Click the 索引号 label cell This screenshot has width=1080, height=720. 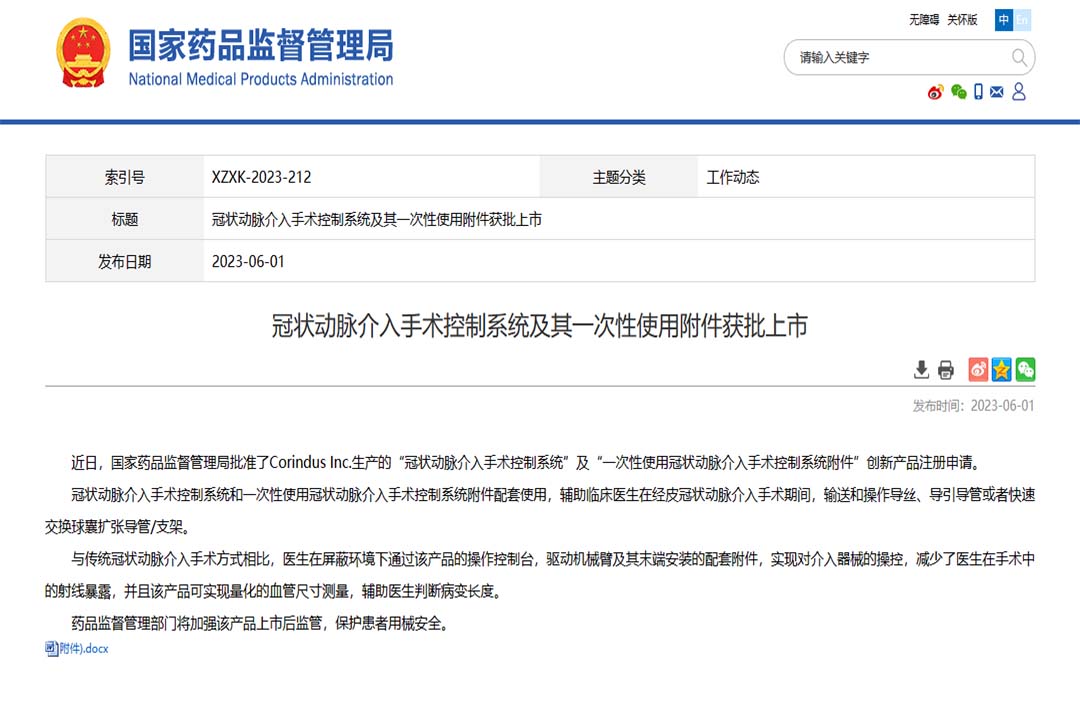pyautogui.click(x=125, y=177)
